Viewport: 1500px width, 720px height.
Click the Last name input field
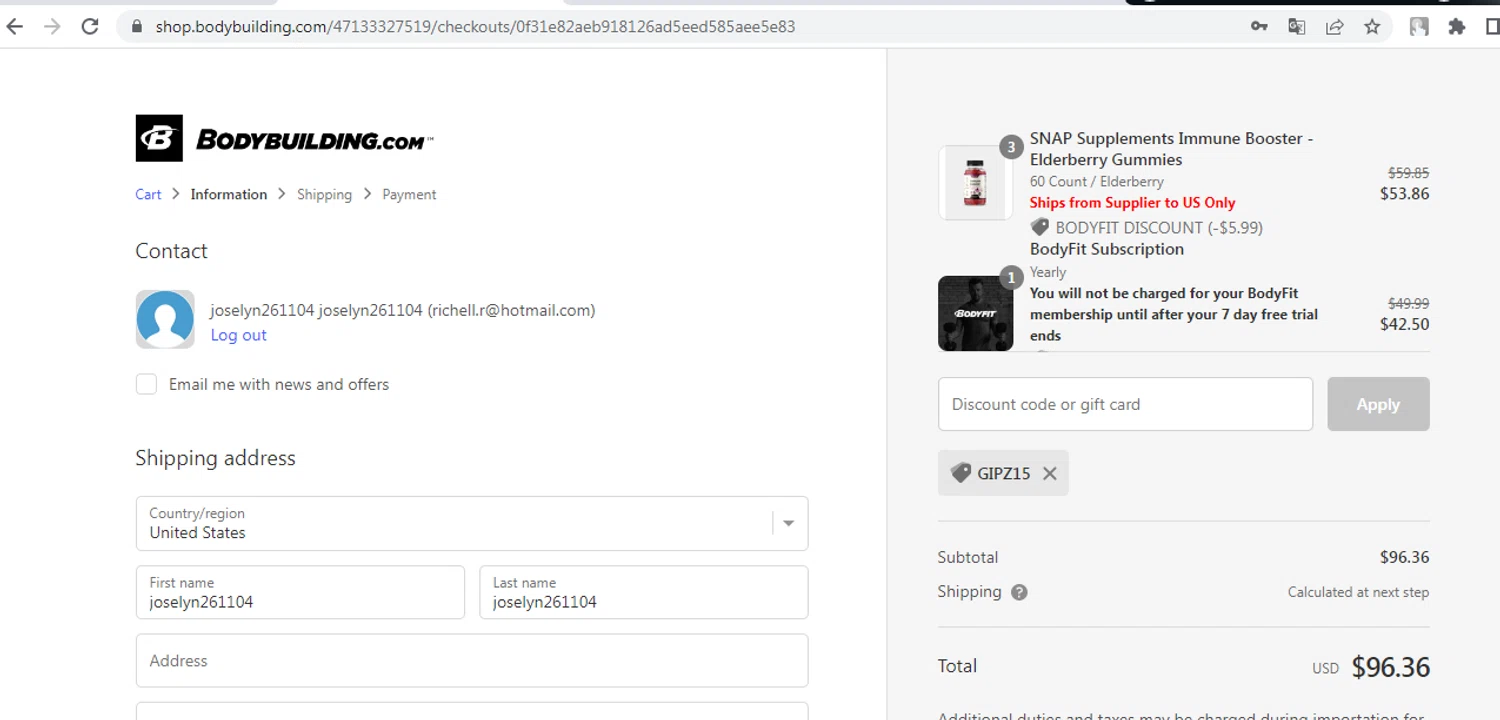pyautogui.click(x=643, y=592)
